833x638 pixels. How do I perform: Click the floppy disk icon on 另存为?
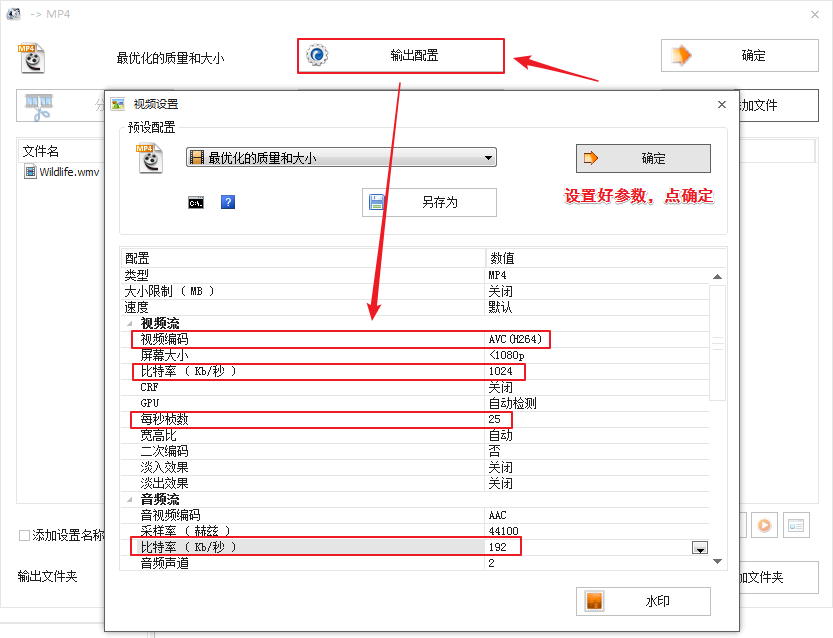[378, 202]
